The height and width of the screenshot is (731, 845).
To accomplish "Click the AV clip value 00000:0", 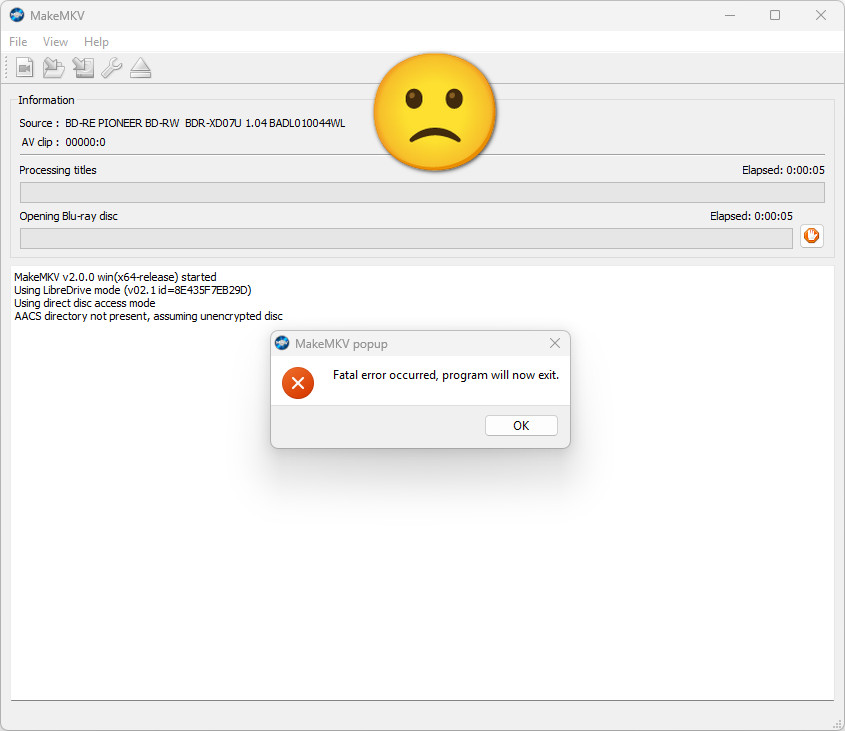I will coord(85,142).
